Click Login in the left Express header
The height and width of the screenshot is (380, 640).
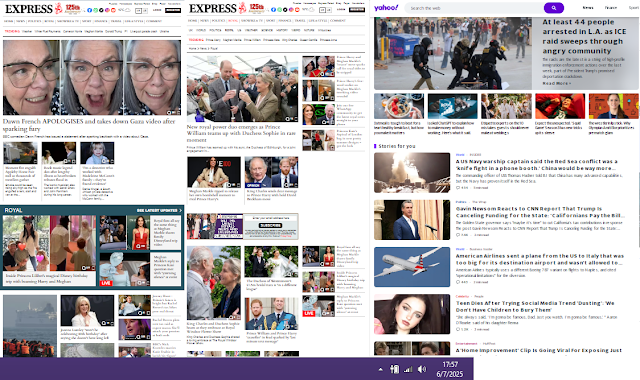coord(157,10)
